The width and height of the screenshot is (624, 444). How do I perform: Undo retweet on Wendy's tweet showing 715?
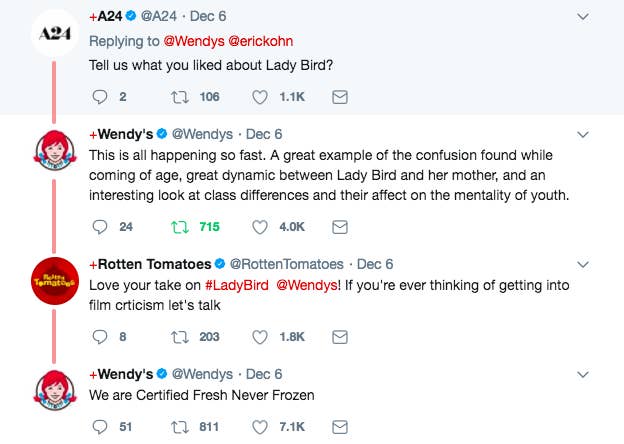point(179,227)
